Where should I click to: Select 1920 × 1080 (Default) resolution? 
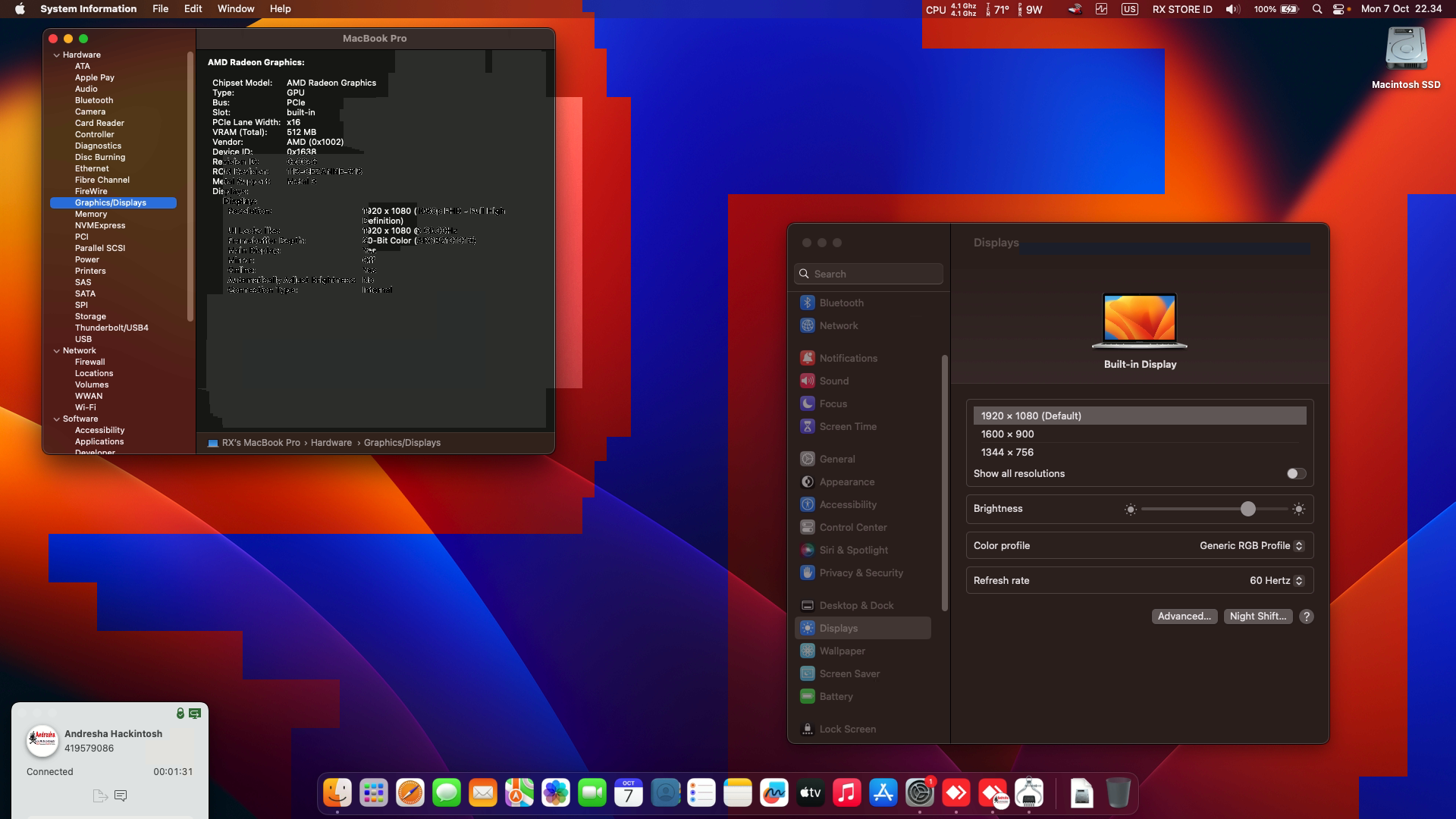(x=1140, y=416)
